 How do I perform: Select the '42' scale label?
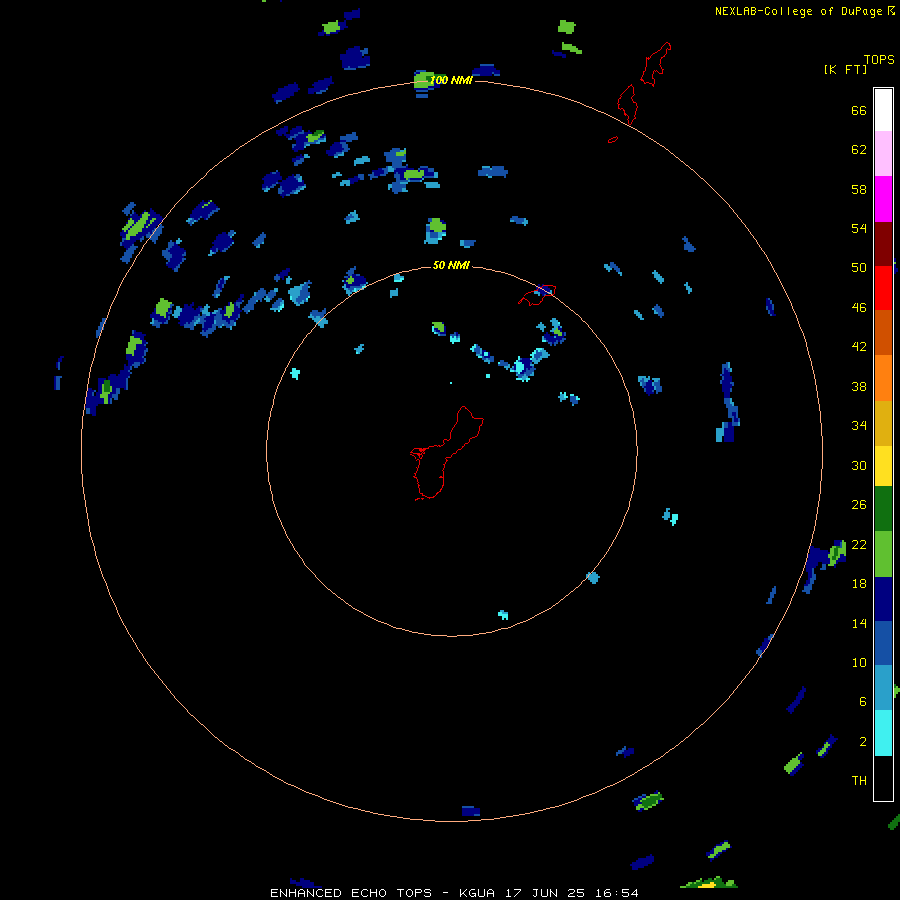(x=859, y=347)
